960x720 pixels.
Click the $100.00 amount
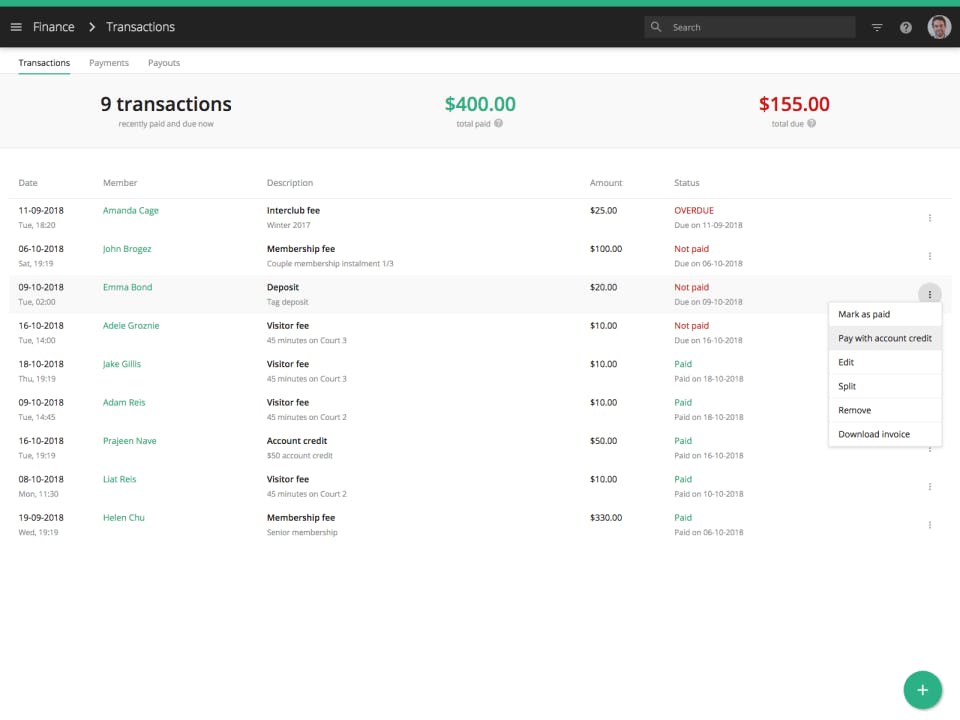click(x=606, y=249)
